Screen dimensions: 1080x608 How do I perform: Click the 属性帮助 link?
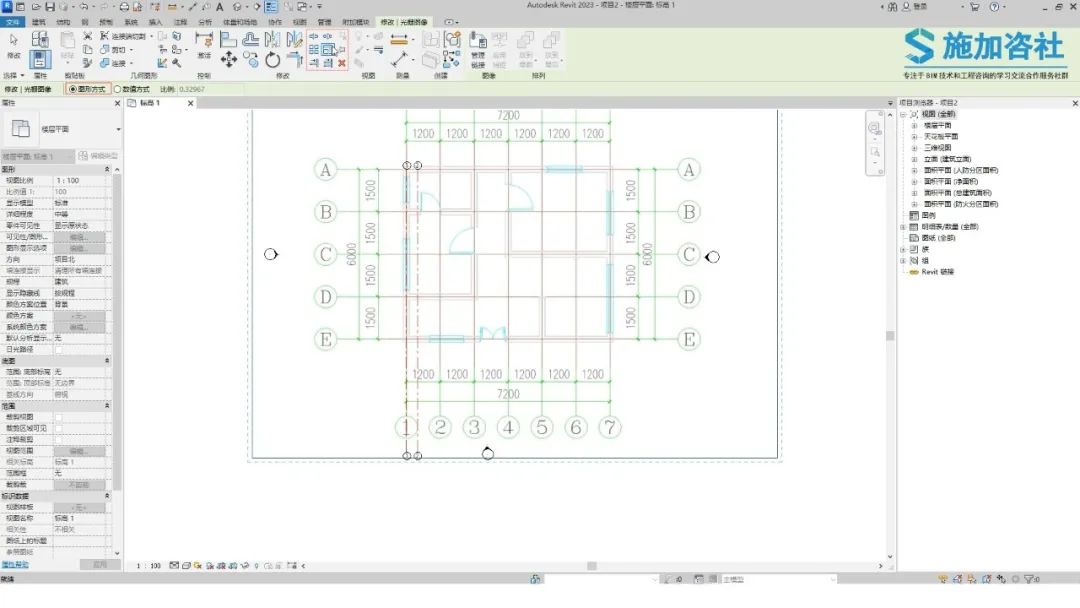tap(15, 565)
